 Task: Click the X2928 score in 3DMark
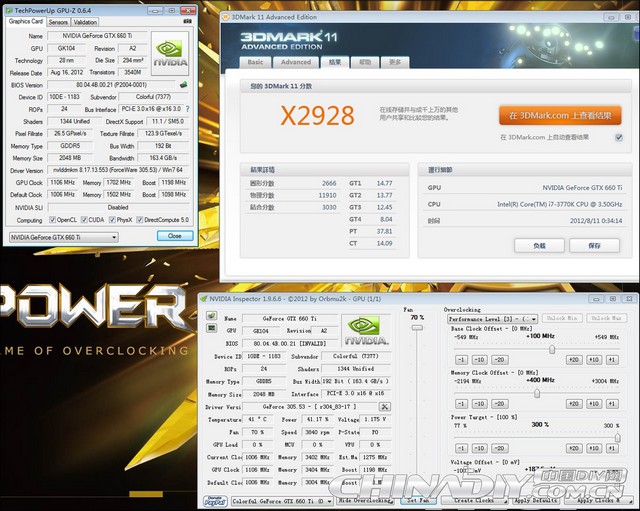click(x=318, y=116)
